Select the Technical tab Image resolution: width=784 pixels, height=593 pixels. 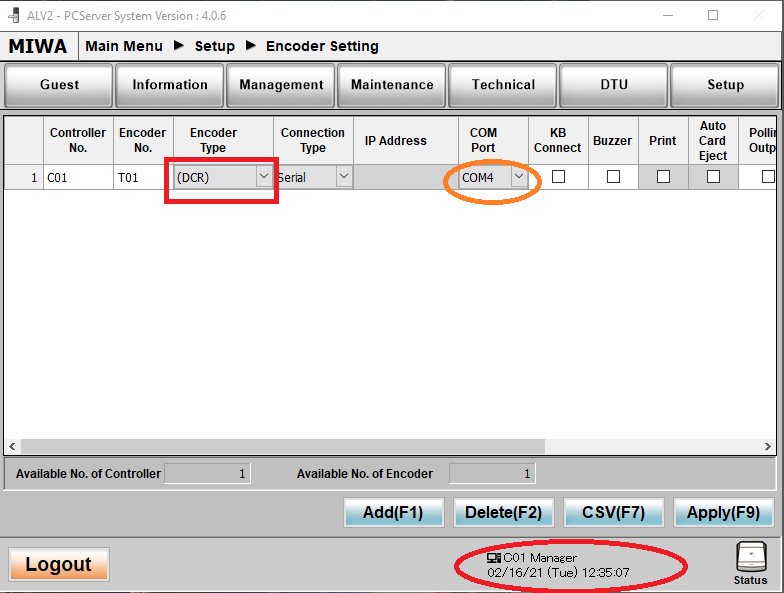(x=503, y=85)
